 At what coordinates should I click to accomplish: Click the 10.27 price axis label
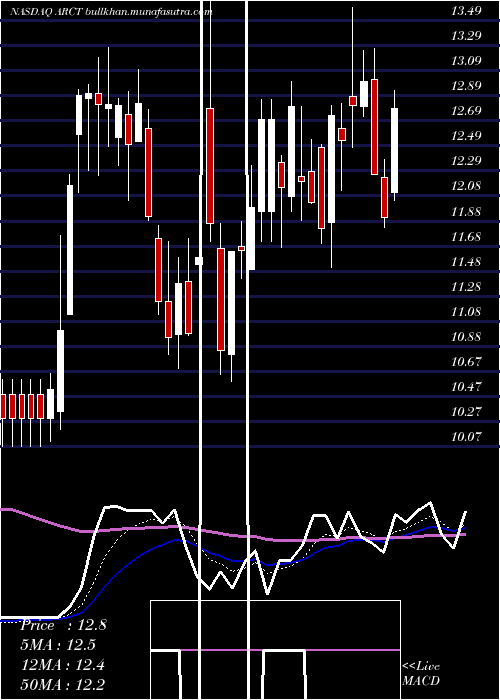466,411
